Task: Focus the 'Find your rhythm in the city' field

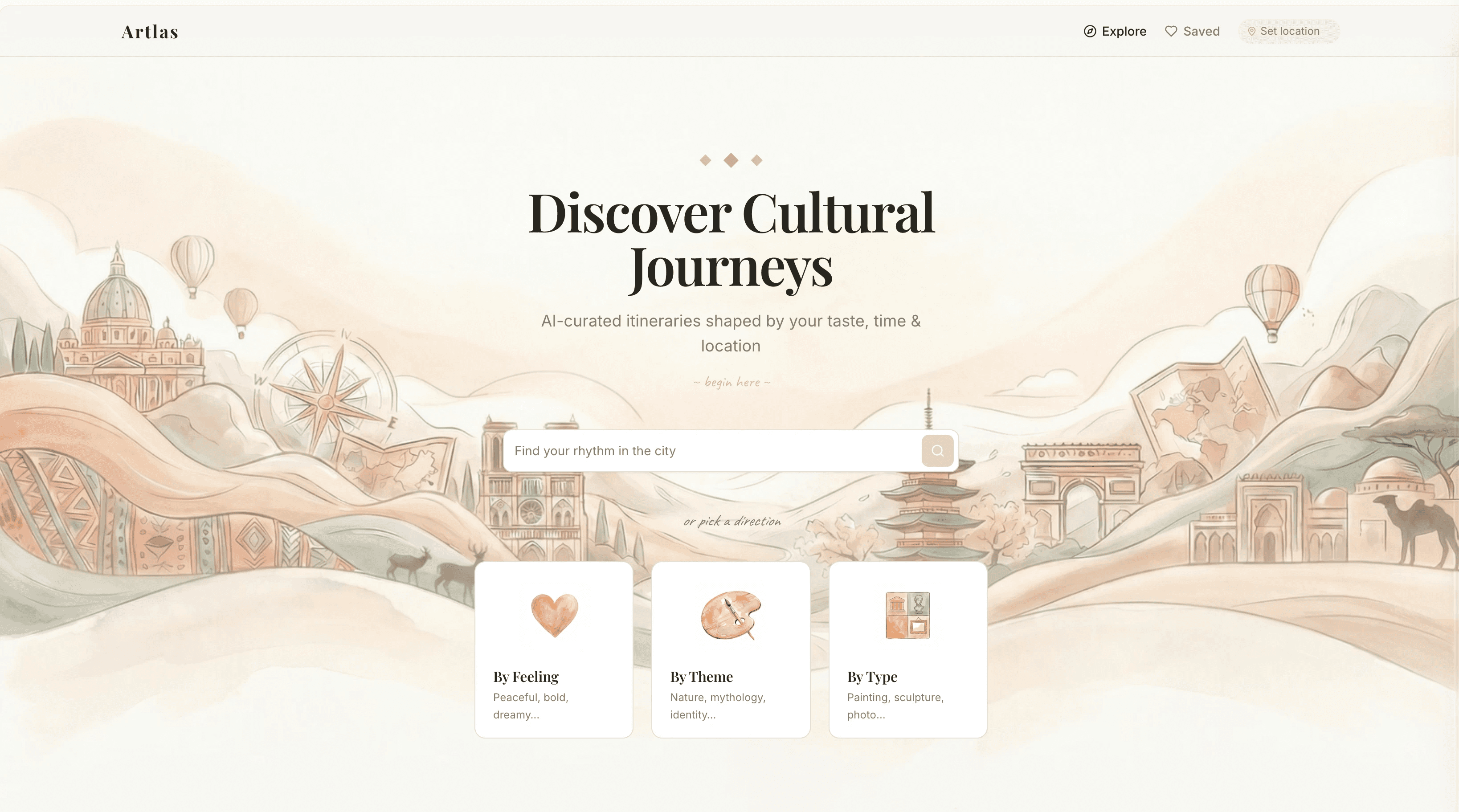Action: coord(712,451)
